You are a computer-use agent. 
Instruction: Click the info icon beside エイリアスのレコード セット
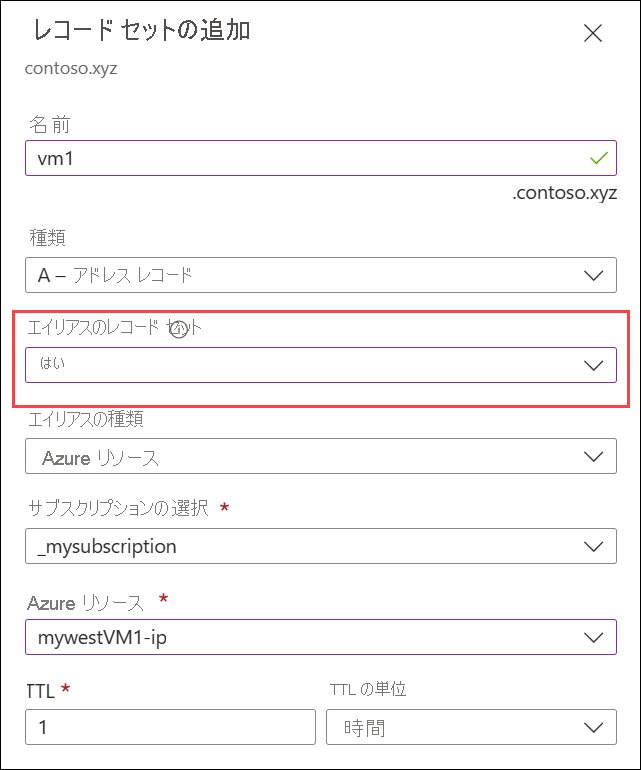[x=179, y=330]
